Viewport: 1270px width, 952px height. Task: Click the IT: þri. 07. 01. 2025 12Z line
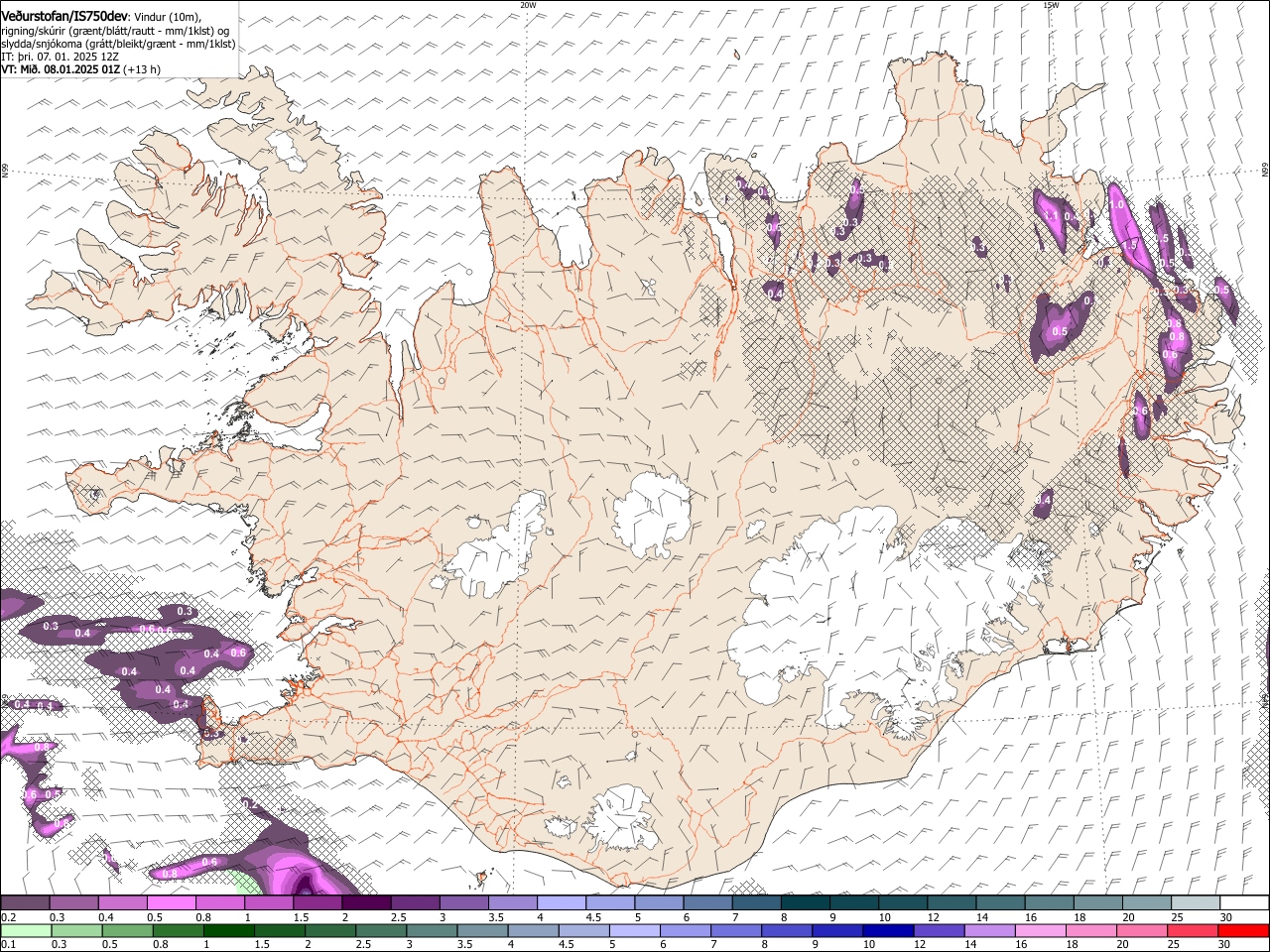tap(61, 57)
